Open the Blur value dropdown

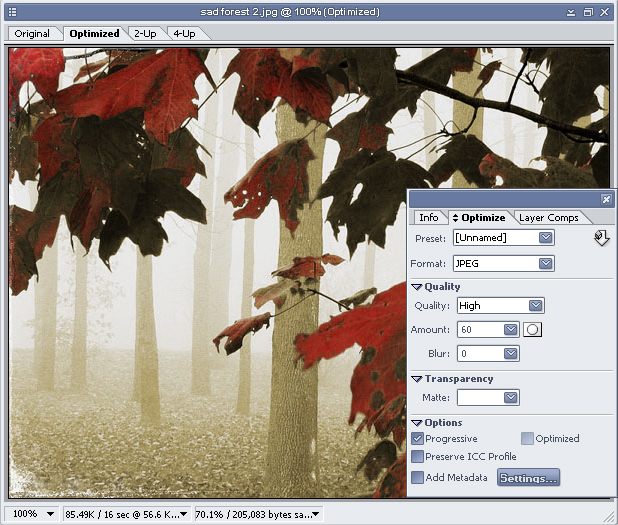(511, 353)
